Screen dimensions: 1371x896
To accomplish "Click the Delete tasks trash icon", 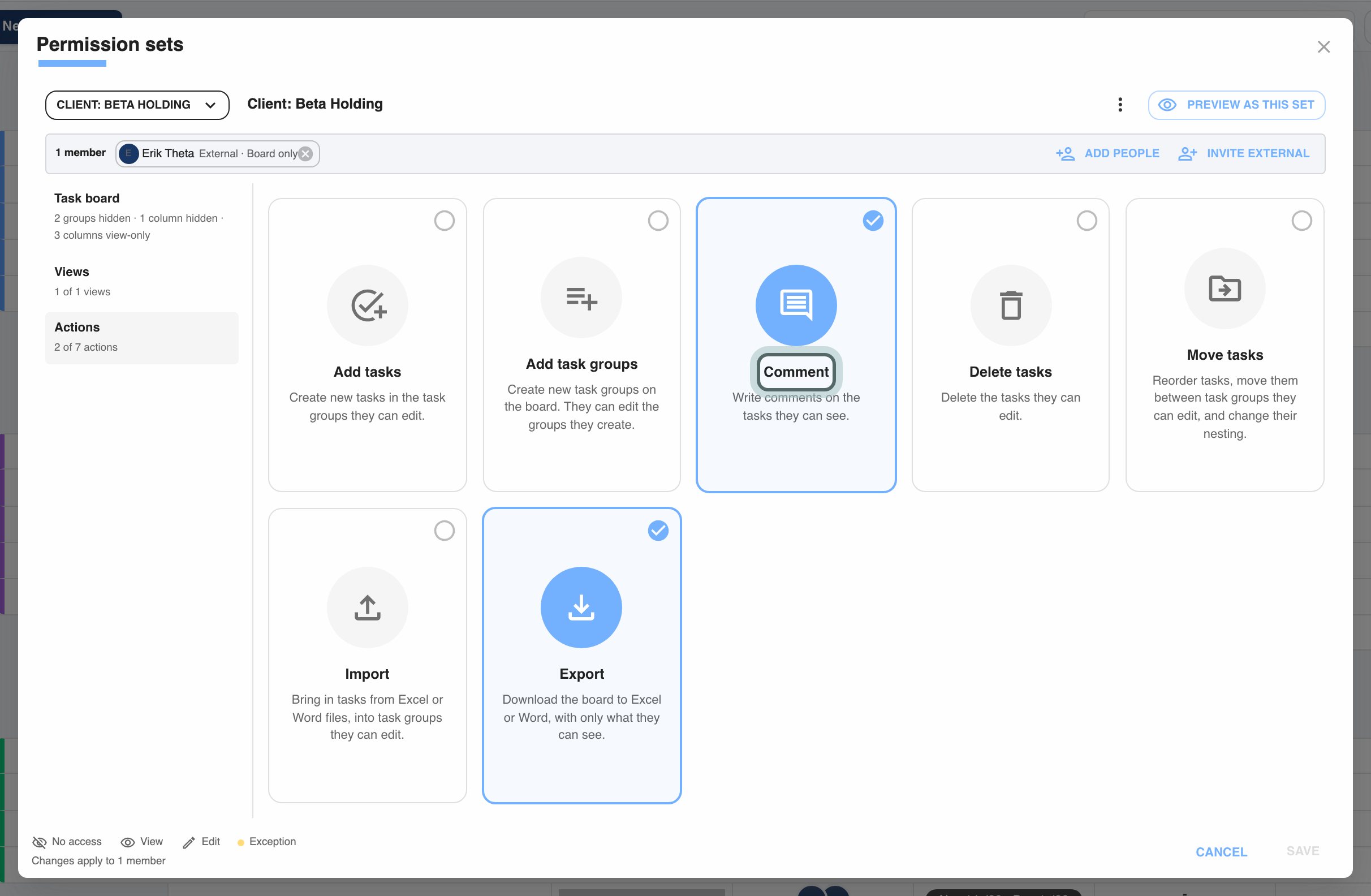I will (1010, 305).
